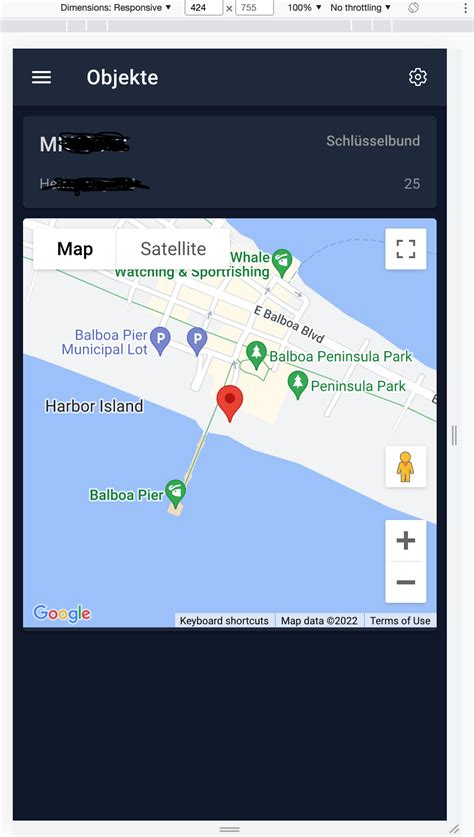Open the Keyboard shortcuts link
This screenshot has height=837, width=474.
point(224,620)
